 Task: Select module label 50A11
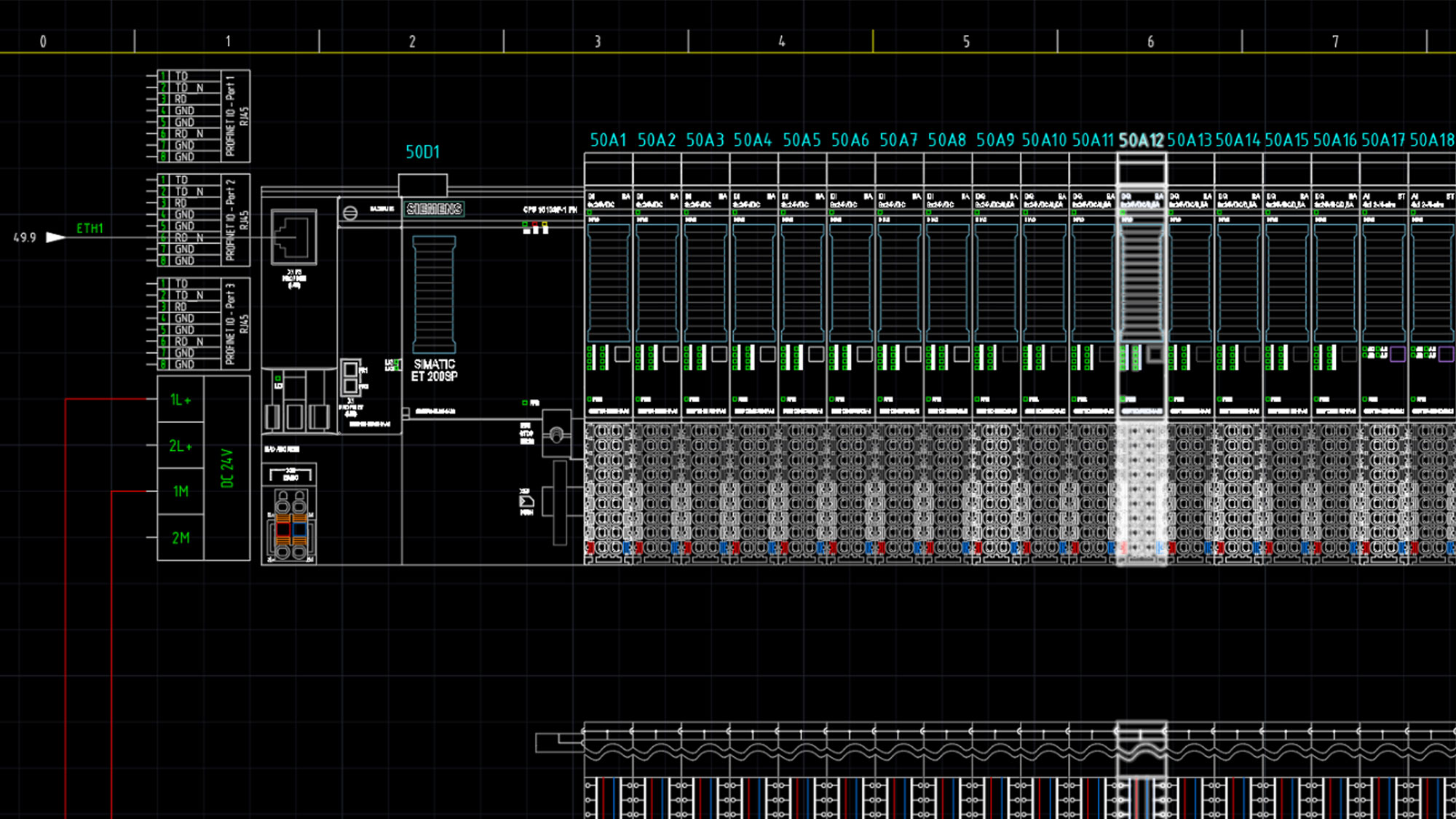click(1093, 140)
